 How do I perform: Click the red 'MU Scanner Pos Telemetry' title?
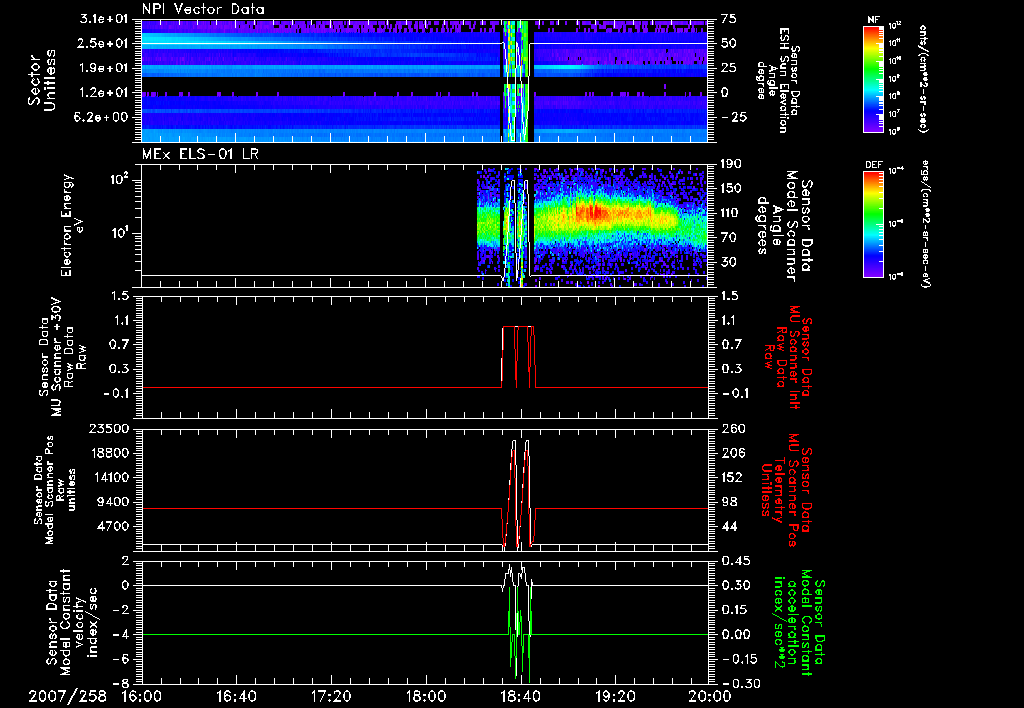(784, 490)
